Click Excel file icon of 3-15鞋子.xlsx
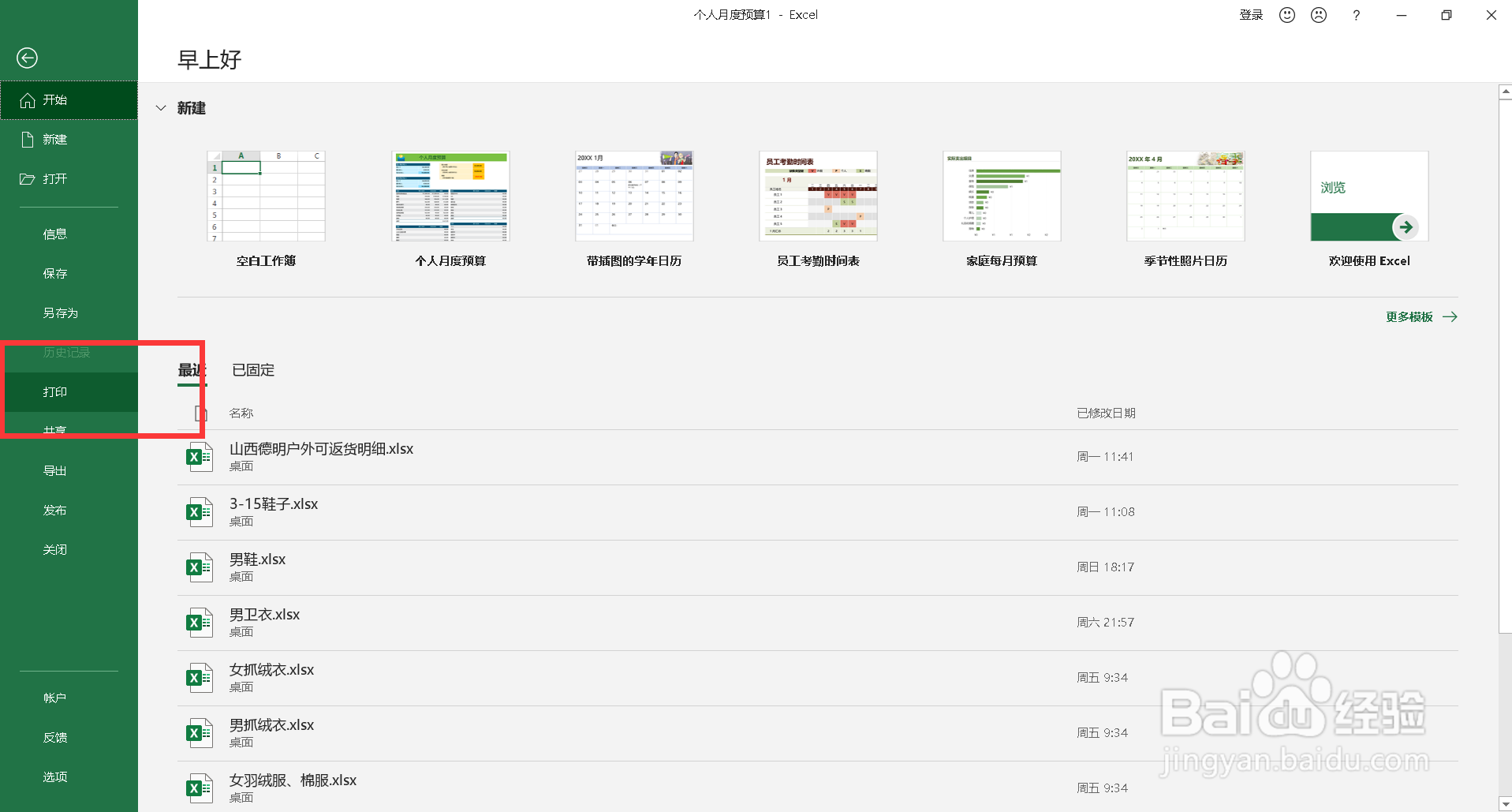Screen dimensions: 1512x812 click(199, 512)
